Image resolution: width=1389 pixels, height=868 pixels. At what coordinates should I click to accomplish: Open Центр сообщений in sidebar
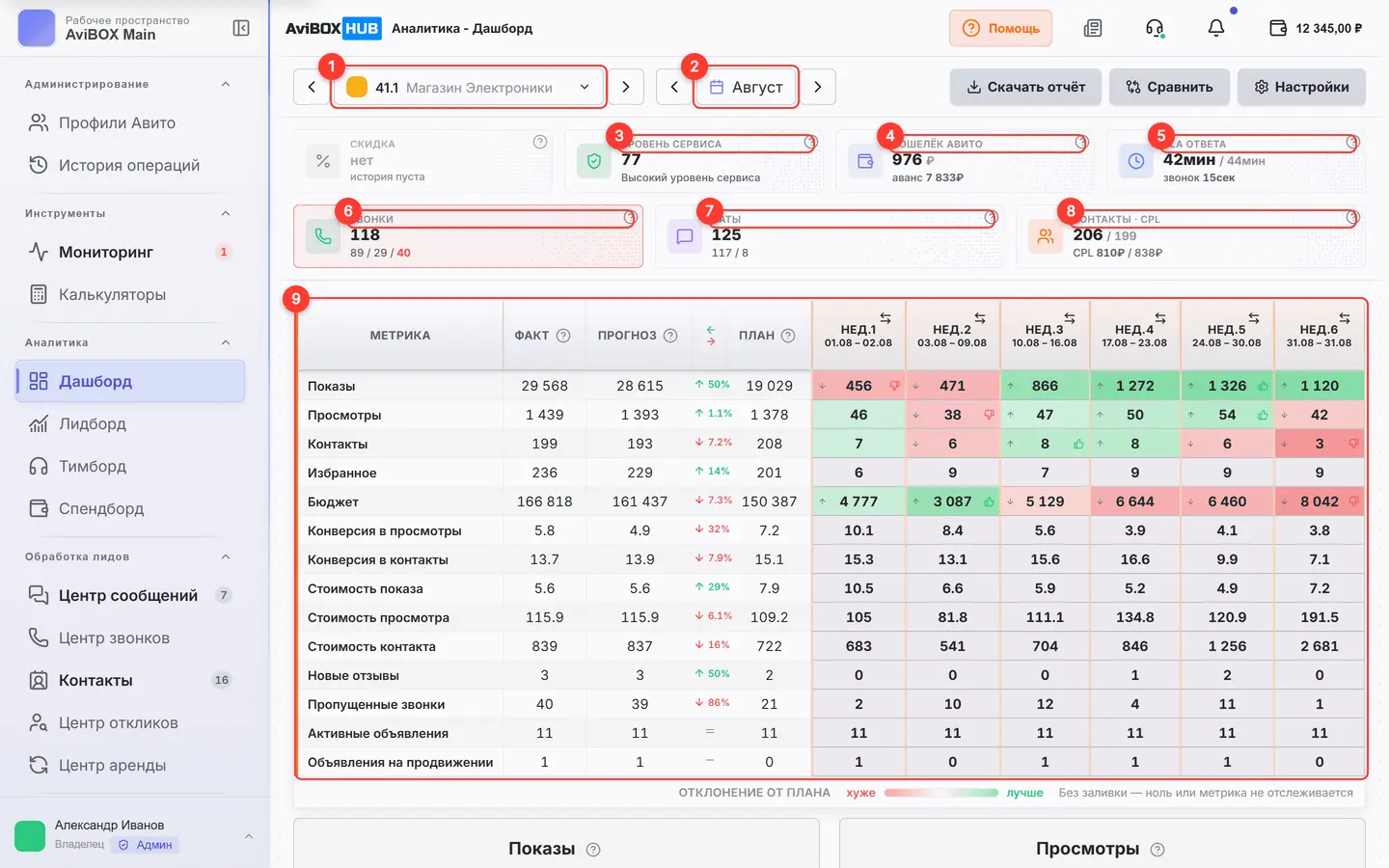point(130,595)
